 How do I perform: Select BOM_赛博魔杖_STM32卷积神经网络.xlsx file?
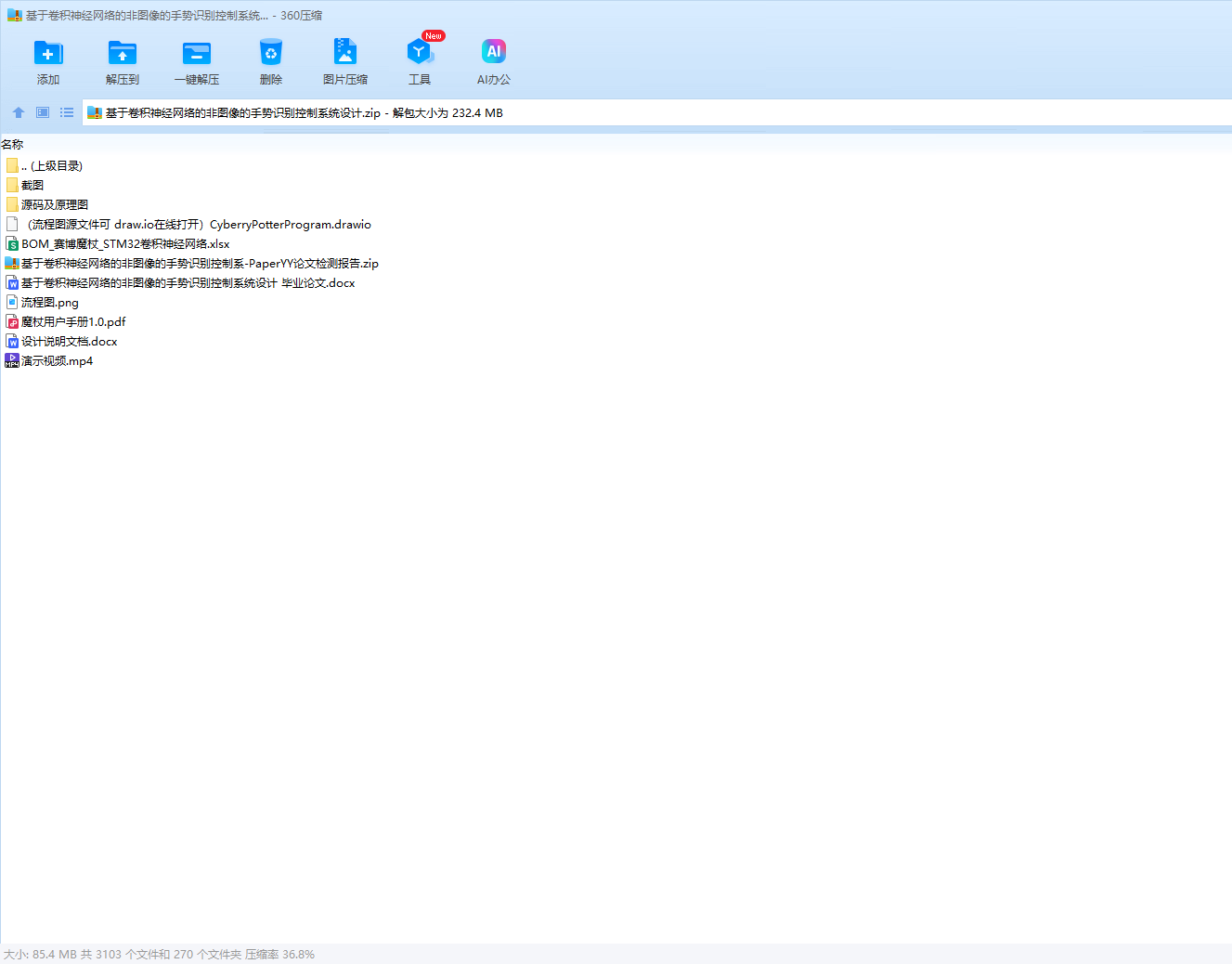click(118, 243)
